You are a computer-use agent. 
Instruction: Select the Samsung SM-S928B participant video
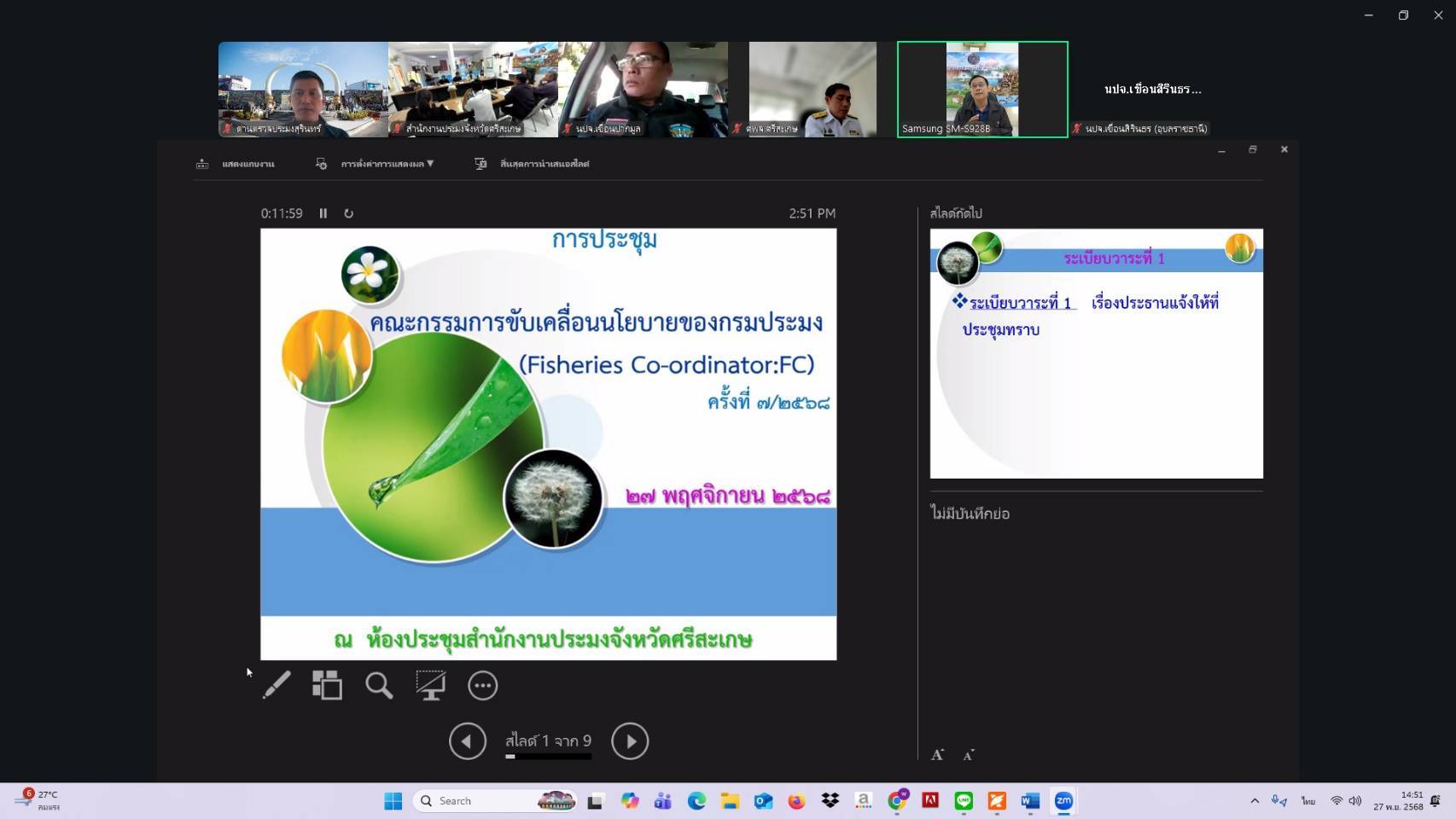(982, 90)
